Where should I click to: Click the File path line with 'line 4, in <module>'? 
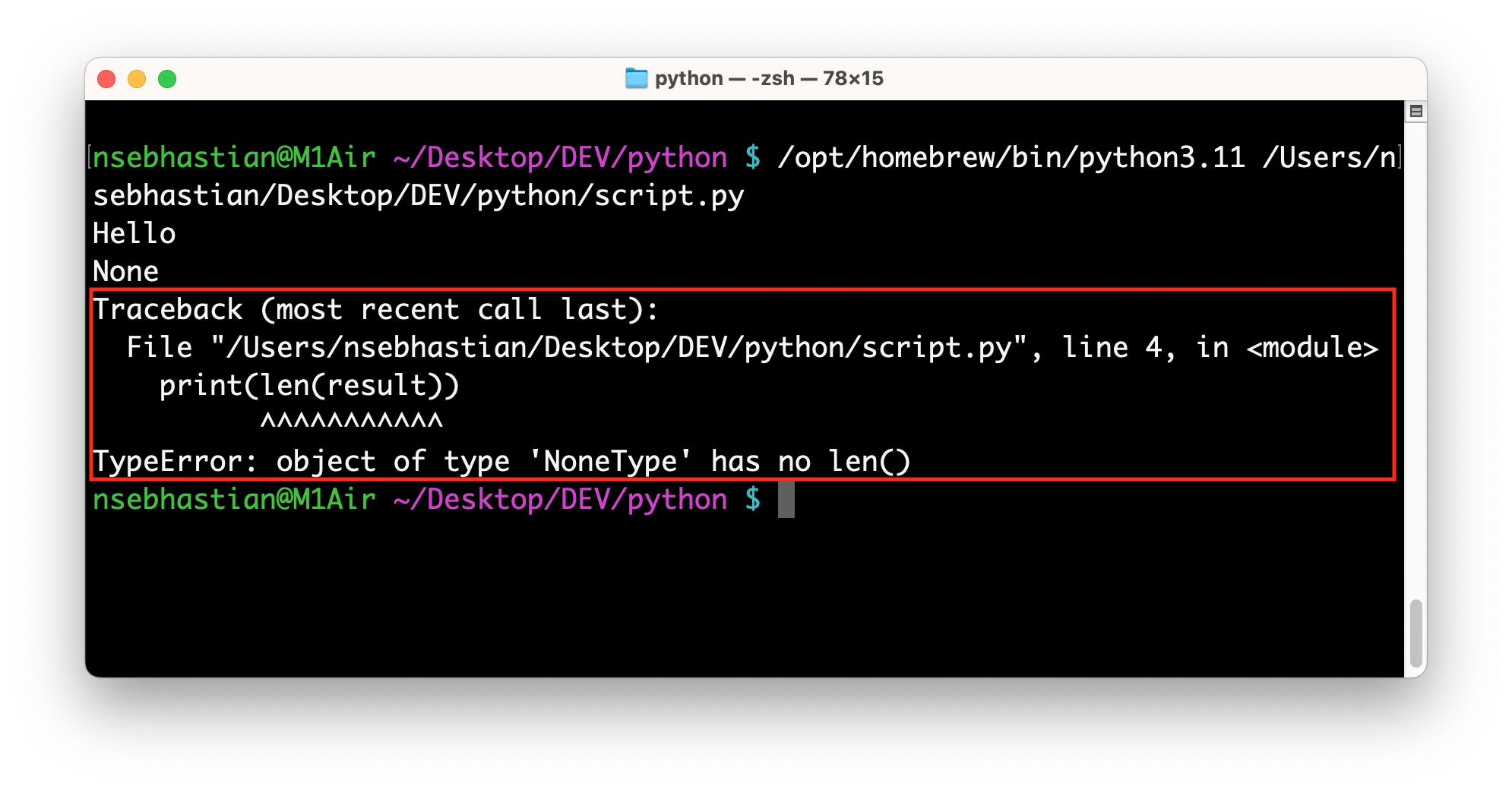752,347
